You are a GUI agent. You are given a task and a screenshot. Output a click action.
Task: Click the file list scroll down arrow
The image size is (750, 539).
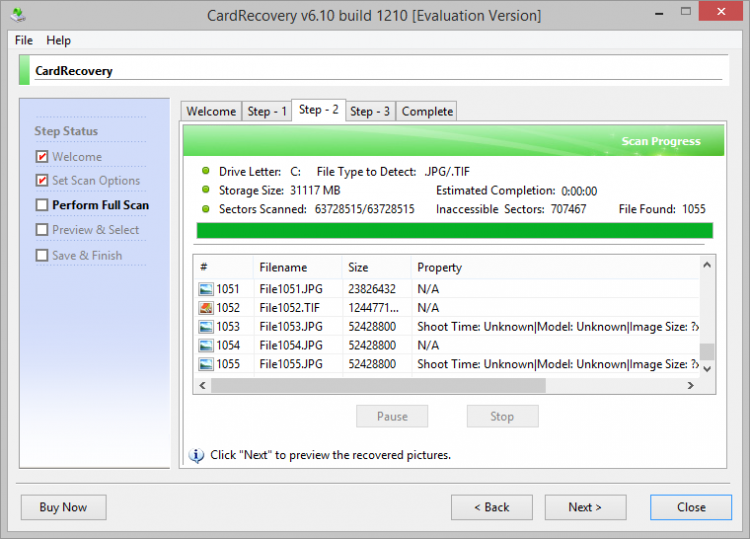point(707,369)
